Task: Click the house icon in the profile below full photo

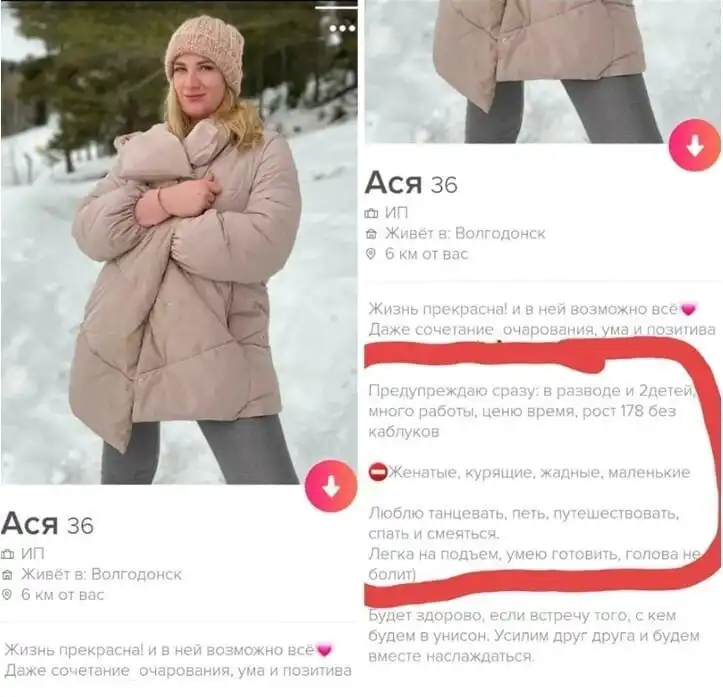Action: coord(7,574)
